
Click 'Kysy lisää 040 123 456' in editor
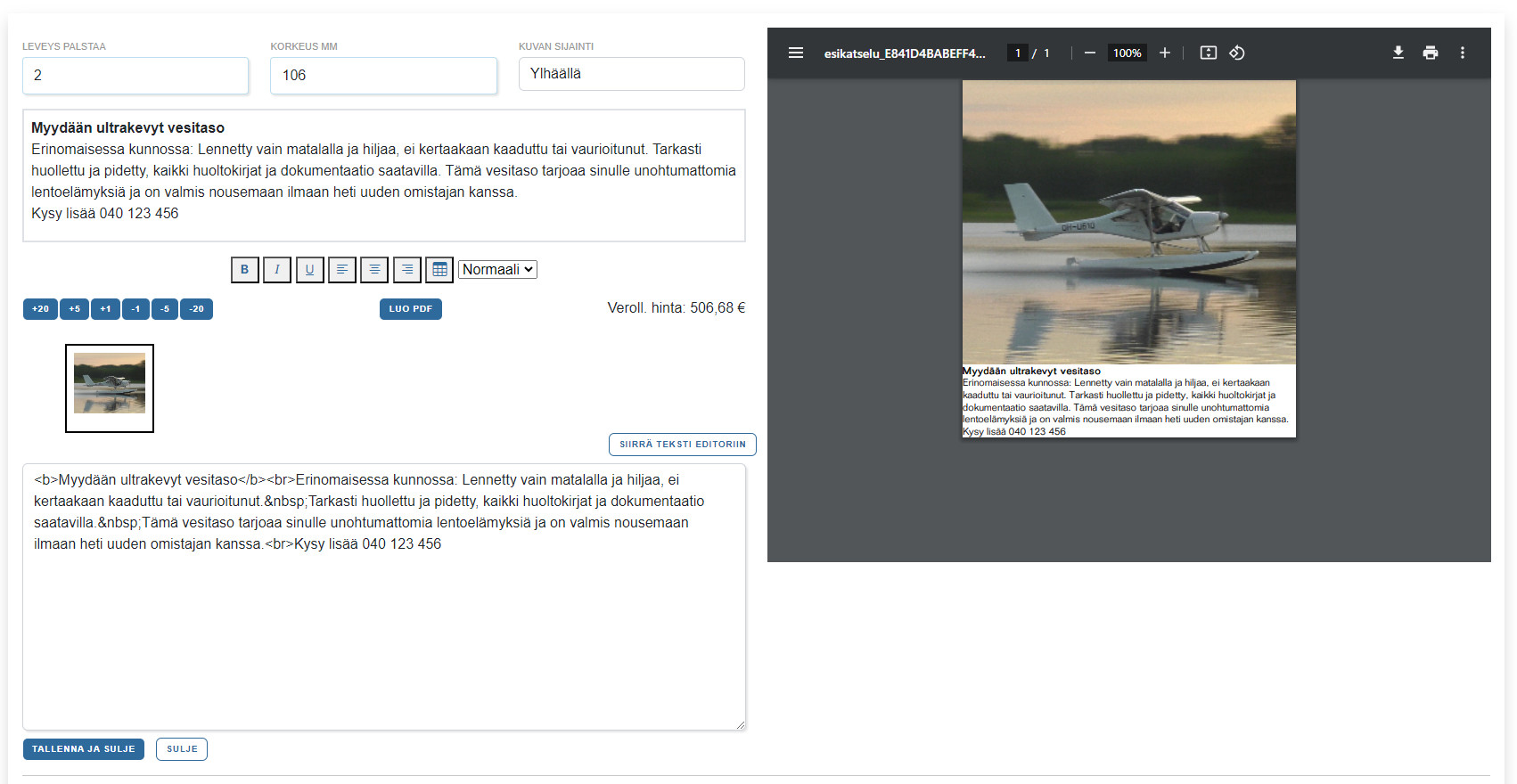coord(105,214)
